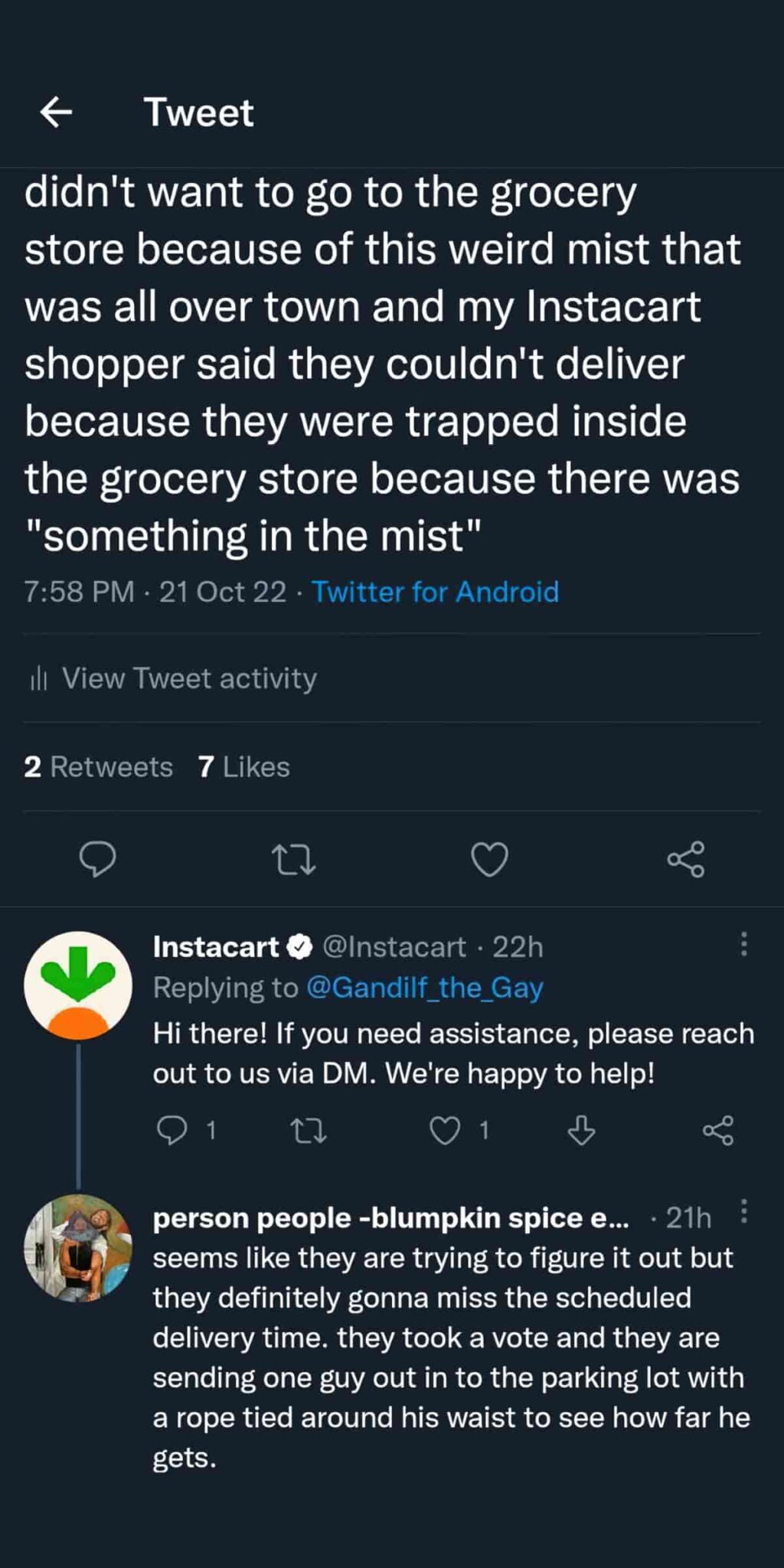Retweet Instacart's reply
The height and width of the screenshot is (1568, 784).
point(309,1130)
